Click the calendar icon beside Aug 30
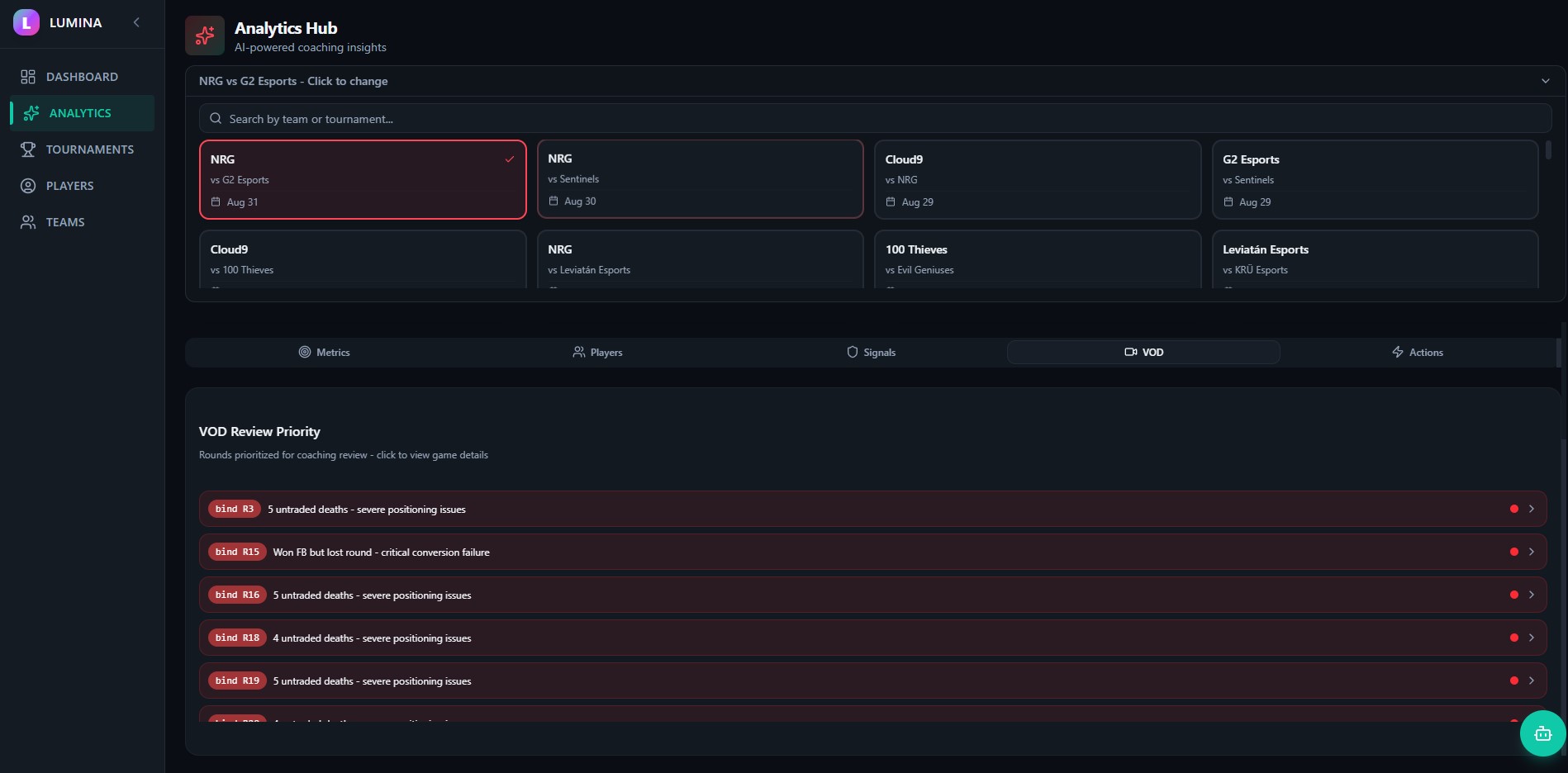This screenshot has height=773, width=1568. click(x=554, y=201)
